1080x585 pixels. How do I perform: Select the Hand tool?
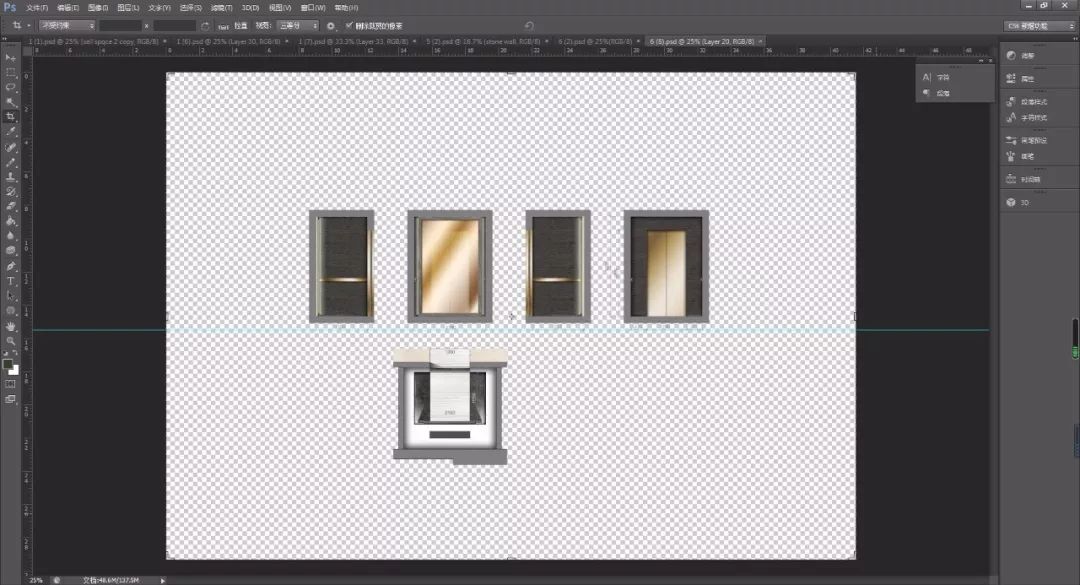tap(10, 326)
